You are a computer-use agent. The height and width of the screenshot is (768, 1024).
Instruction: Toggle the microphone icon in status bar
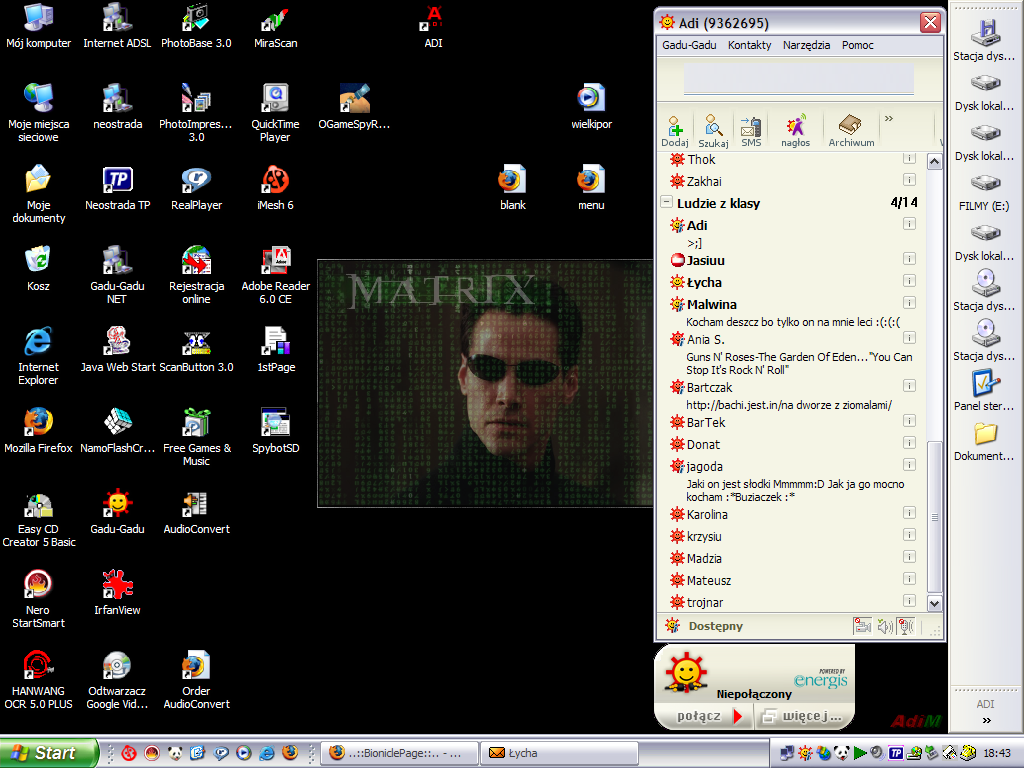(x=905, y=626)
